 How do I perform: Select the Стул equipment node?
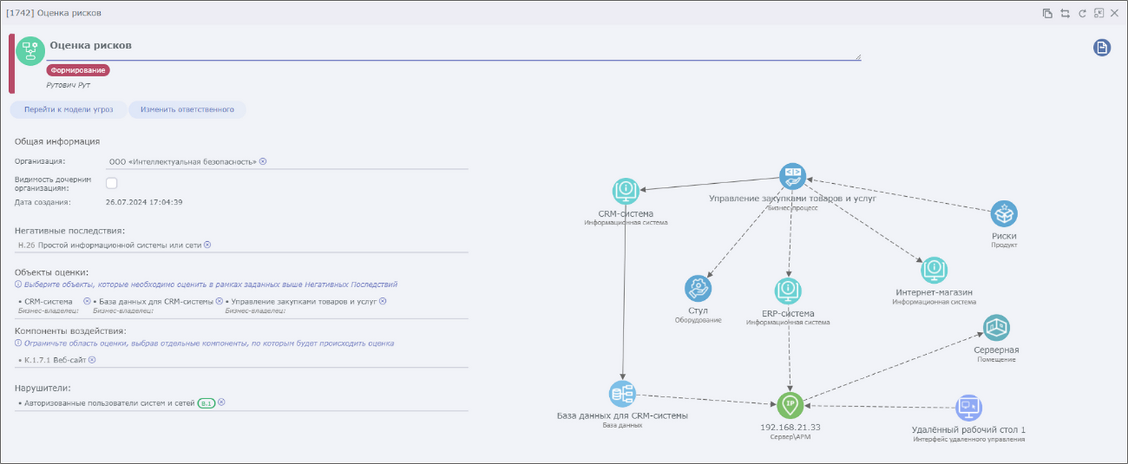698,289
